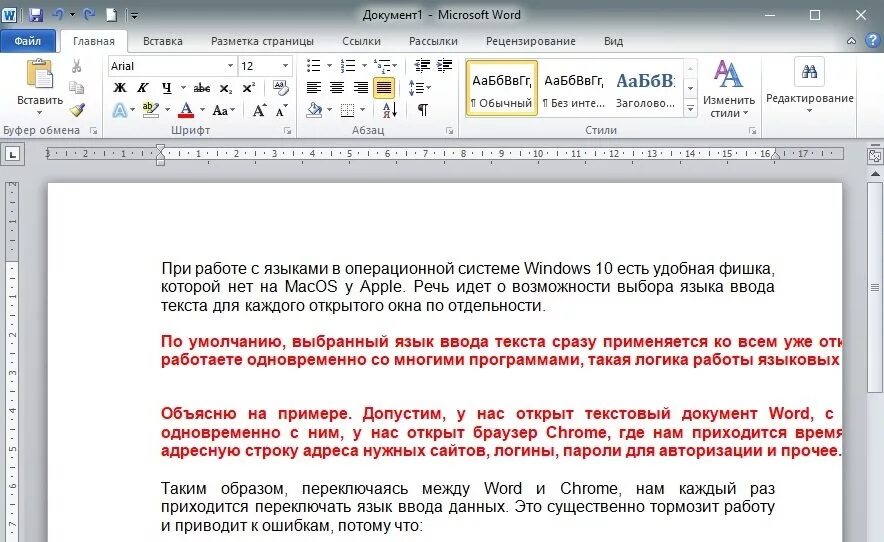Clear formatting with the eraser icon
The width and height of the screenshot is (884, 542).
[x=280, y=87]
